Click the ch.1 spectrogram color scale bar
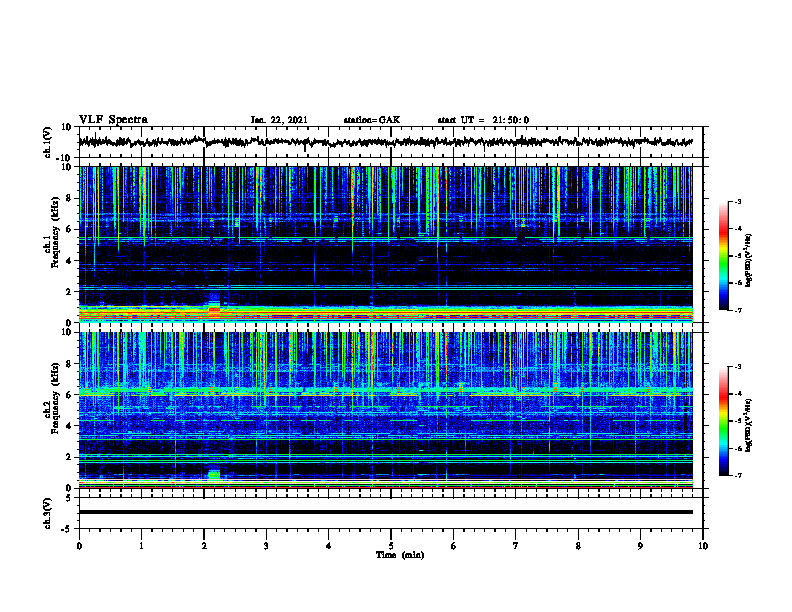The width and height of the screenshot is (792, 612). [x=723, y=256]
